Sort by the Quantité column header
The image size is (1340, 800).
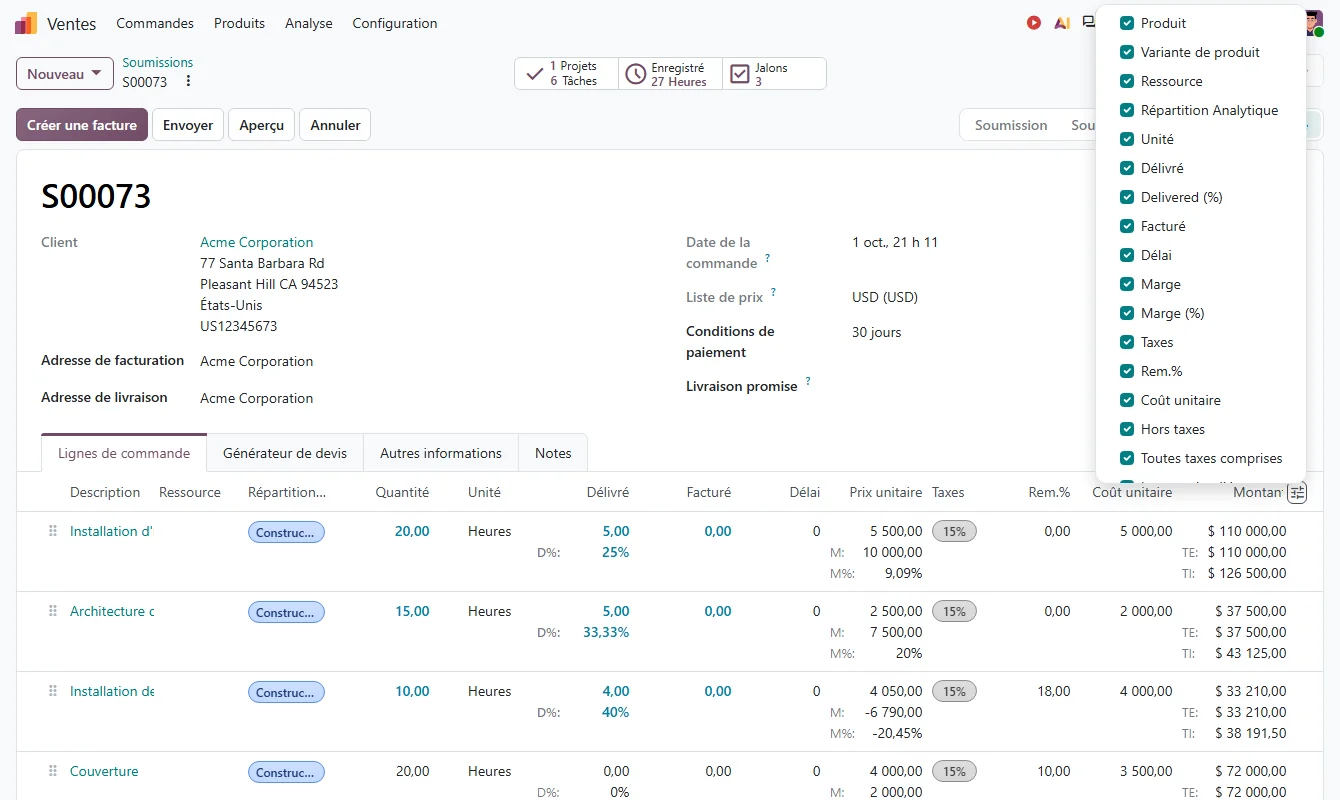coord(402,492)
